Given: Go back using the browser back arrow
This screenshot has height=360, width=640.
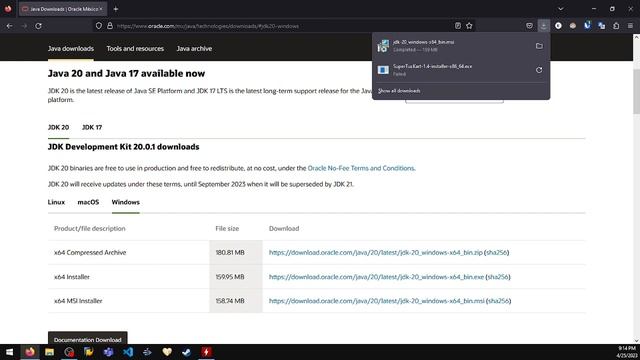Looking at the screenshot, I should coord(9,26).
